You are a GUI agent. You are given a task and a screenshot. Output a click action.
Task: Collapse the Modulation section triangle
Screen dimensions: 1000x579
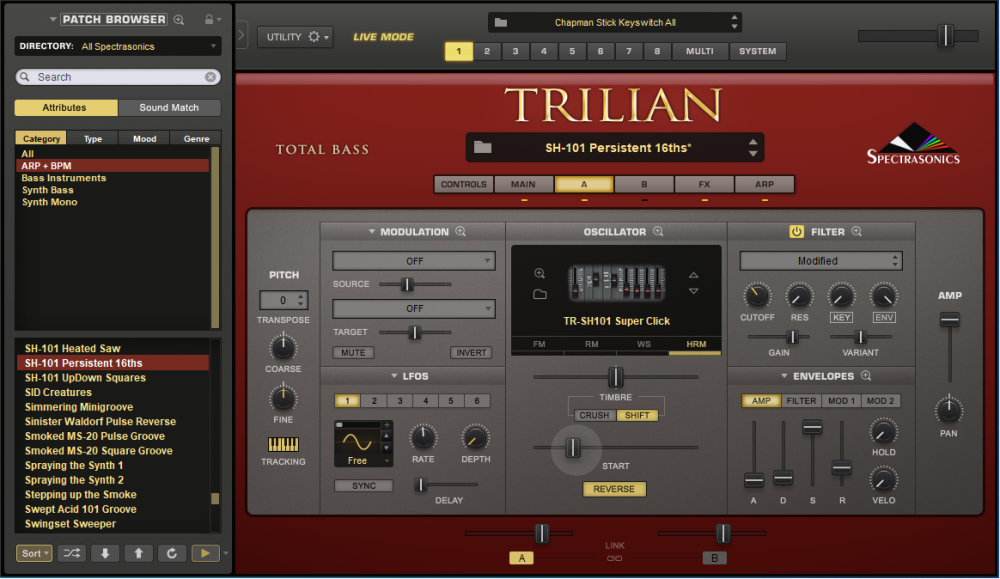[372, 231]
